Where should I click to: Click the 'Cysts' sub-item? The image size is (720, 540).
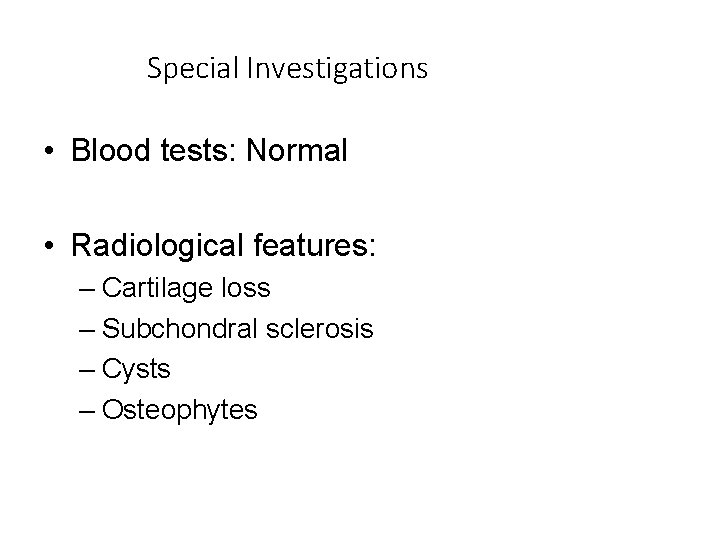pos(136,369)
